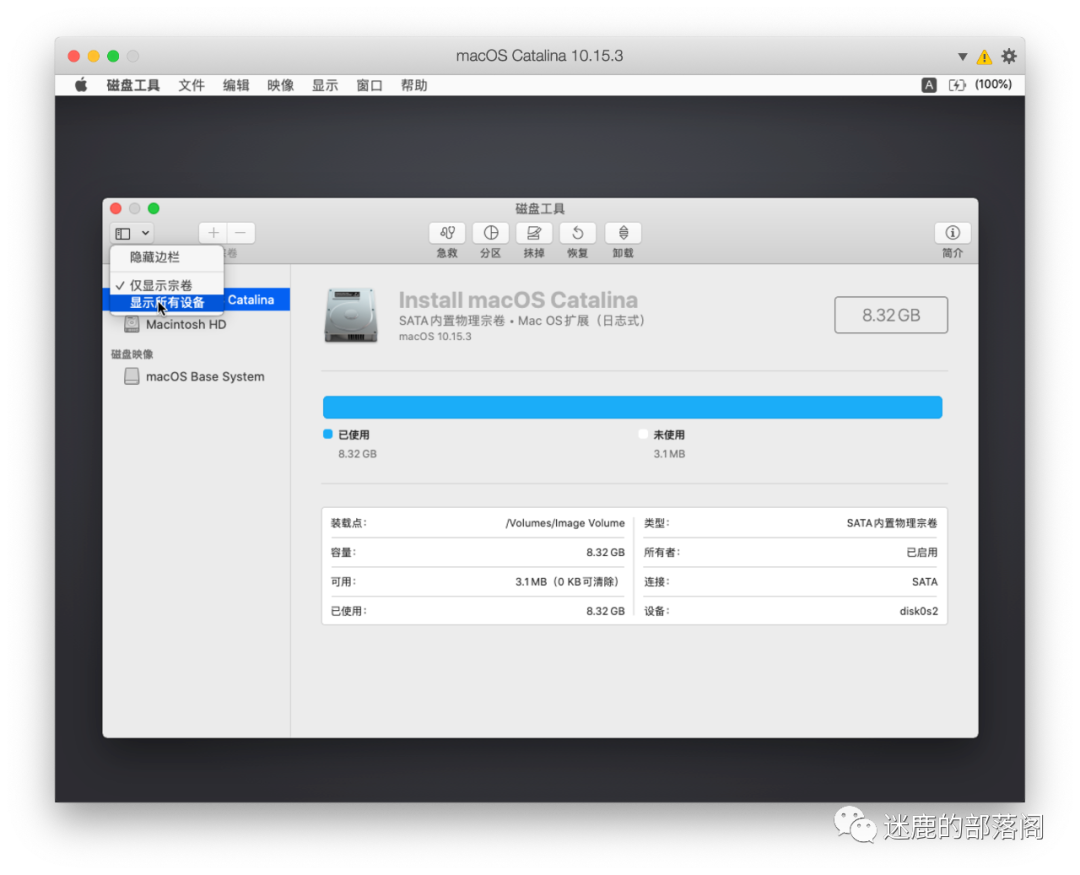The height and width of the screenshot is (875, 1080).
Task: Select Macintosh HD in the sidebar
Action: 186,324
